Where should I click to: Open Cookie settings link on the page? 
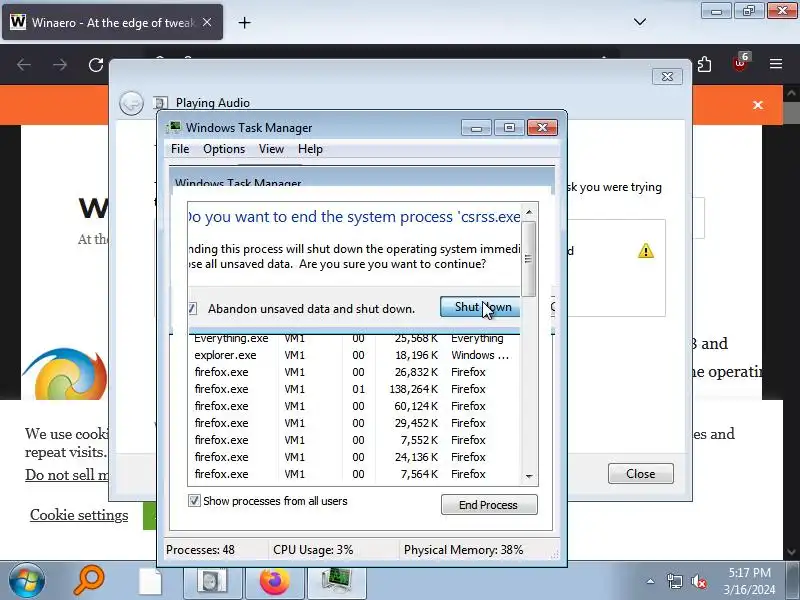79,515
